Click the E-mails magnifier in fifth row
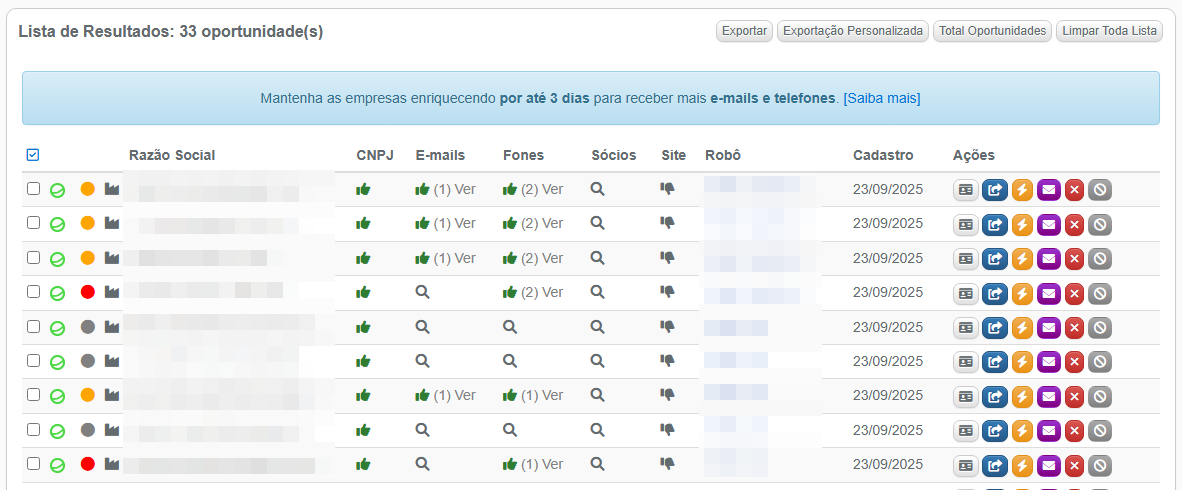Image resolution: width=1182 pixels, height=490 pixels. pos(422,327)
